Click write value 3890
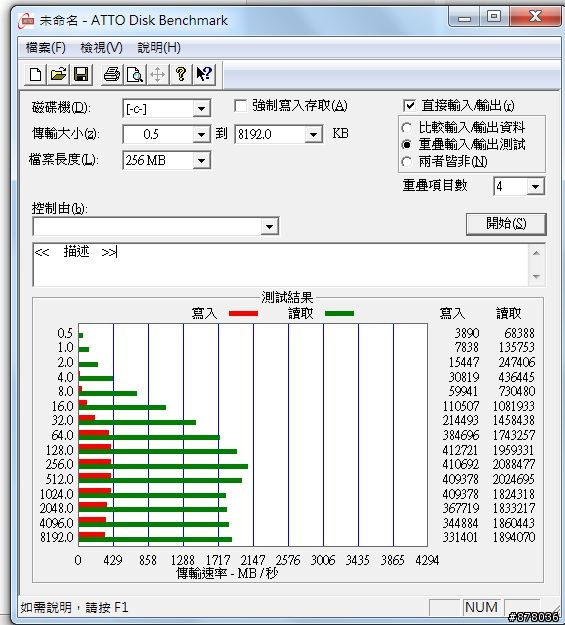The image size is (565, 625). pyautogui.click(x=467, y=333)
